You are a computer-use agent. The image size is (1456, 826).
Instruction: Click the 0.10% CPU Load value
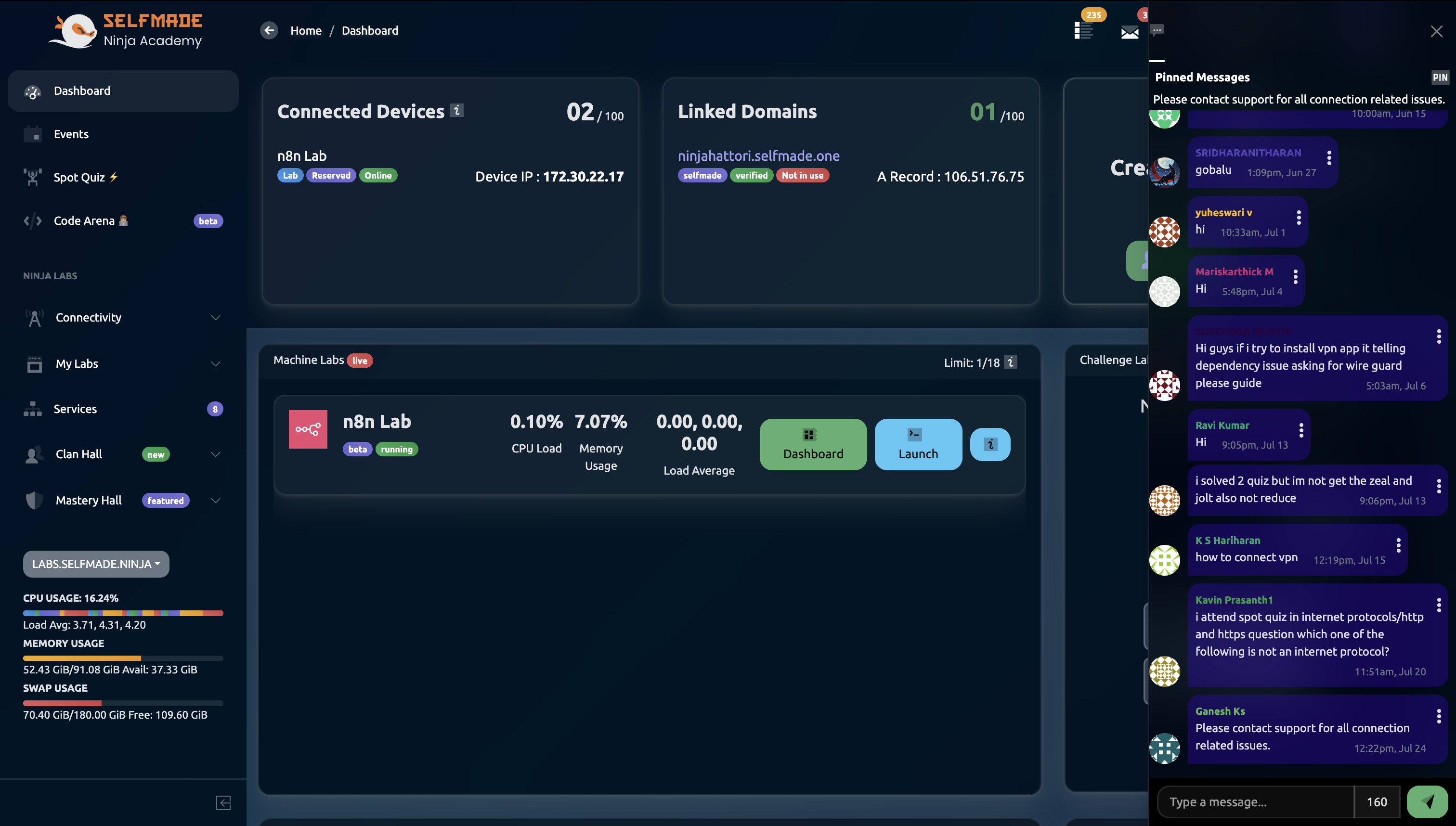(x=536, y=422)
